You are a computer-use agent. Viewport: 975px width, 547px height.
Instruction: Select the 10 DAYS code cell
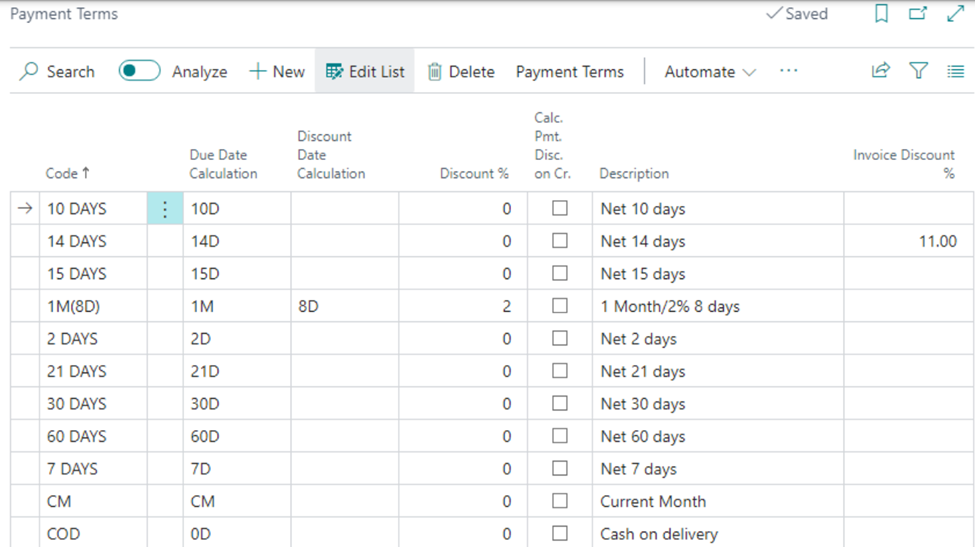pyautogui.click(x=93, y=209)
